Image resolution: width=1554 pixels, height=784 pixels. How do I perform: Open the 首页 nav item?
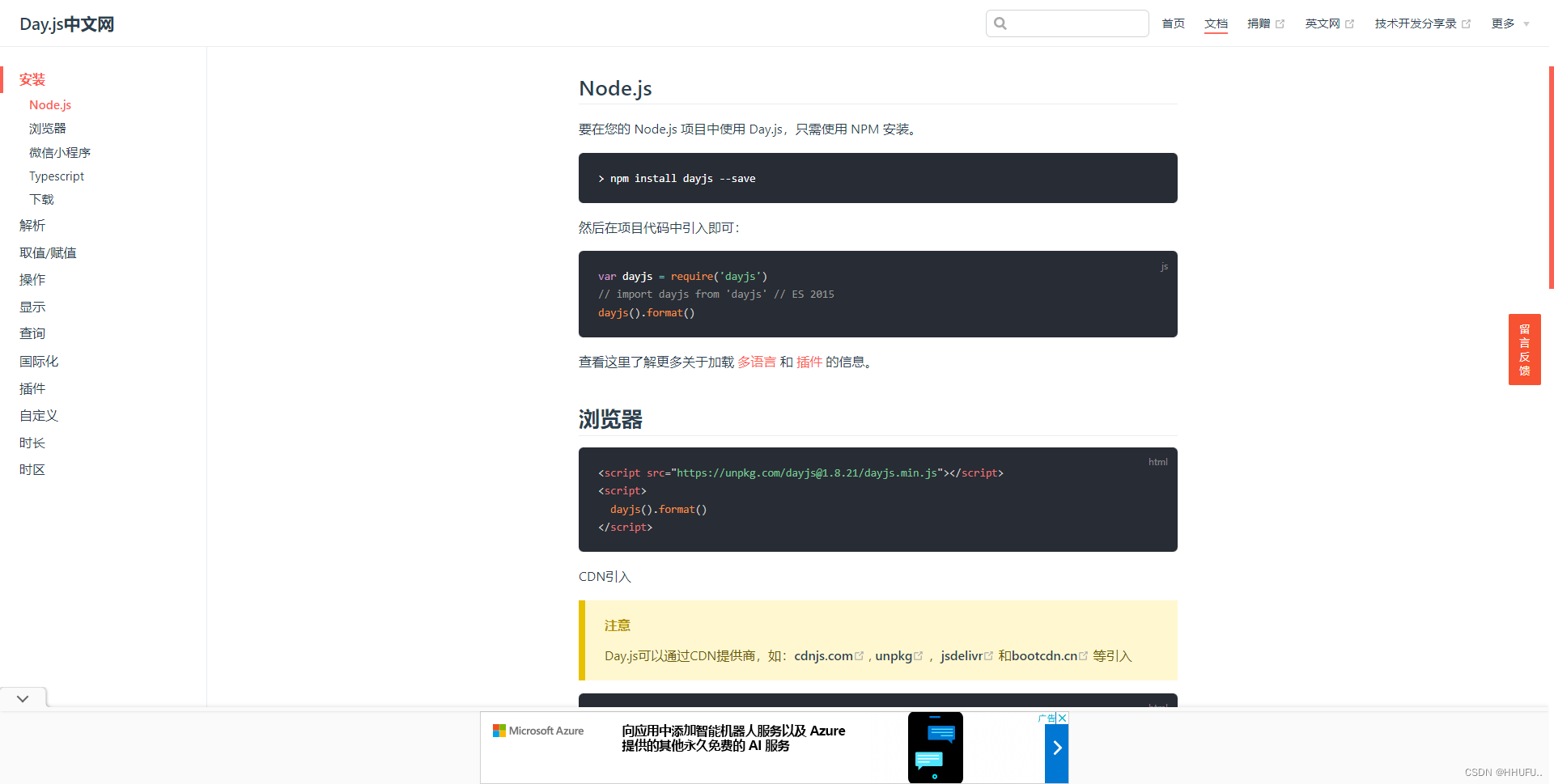[x=1173, y=23]
